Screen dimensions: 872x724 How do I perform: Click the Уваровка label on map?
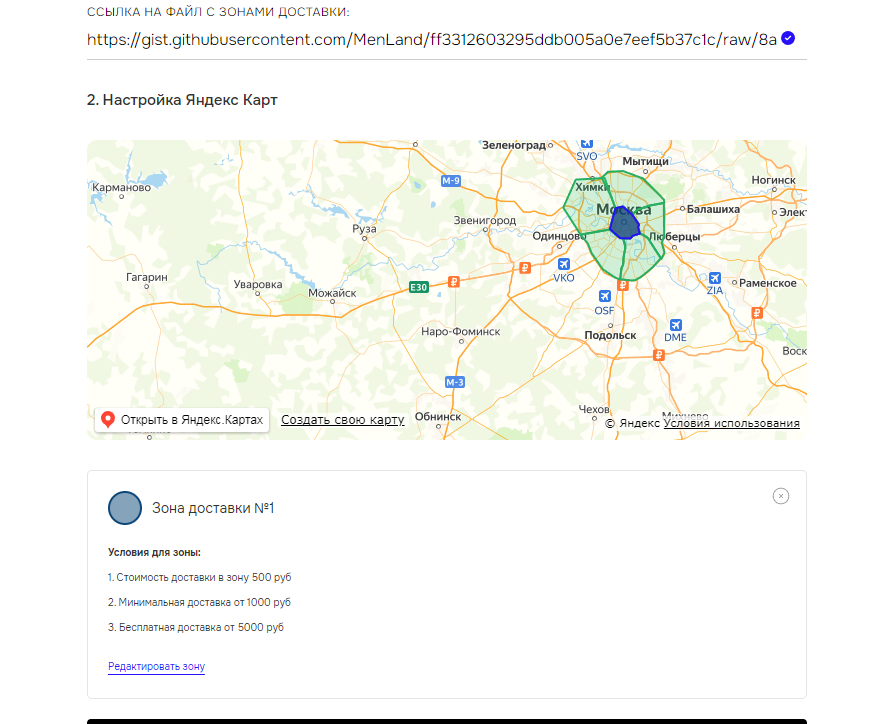point(258,284)
